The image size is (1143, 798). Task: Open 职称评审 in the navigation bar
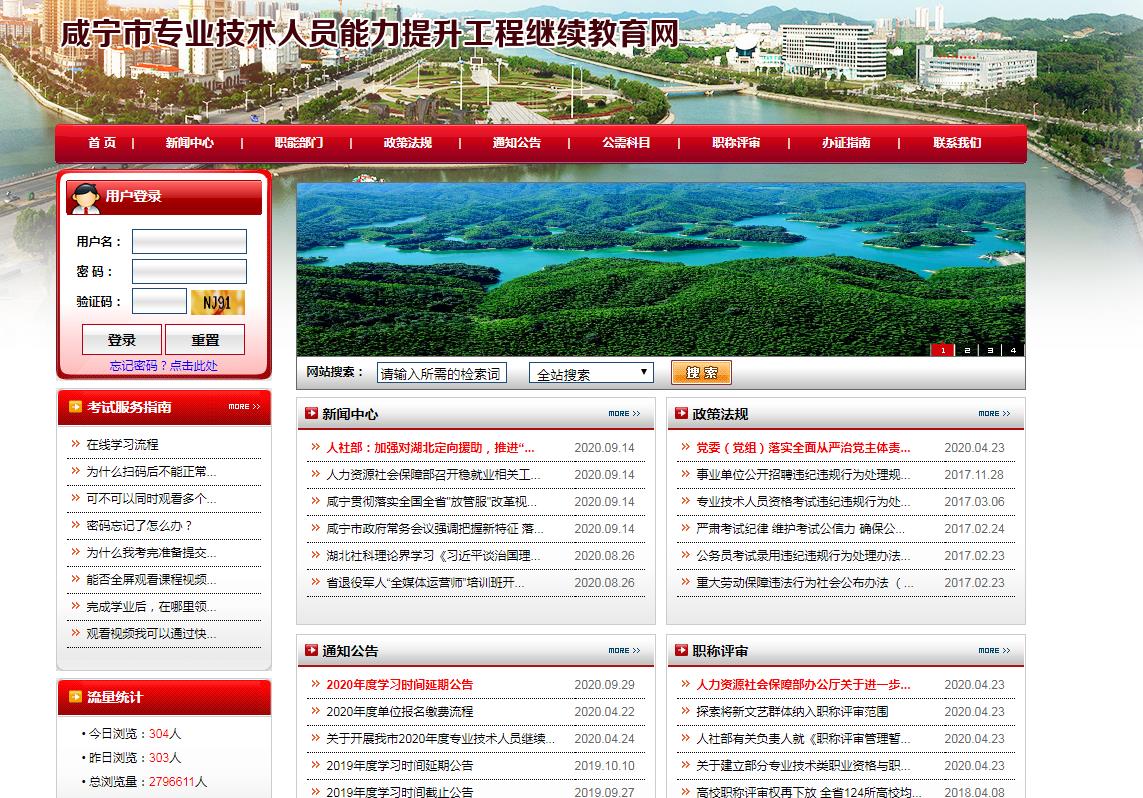click(x=736, y=143)
